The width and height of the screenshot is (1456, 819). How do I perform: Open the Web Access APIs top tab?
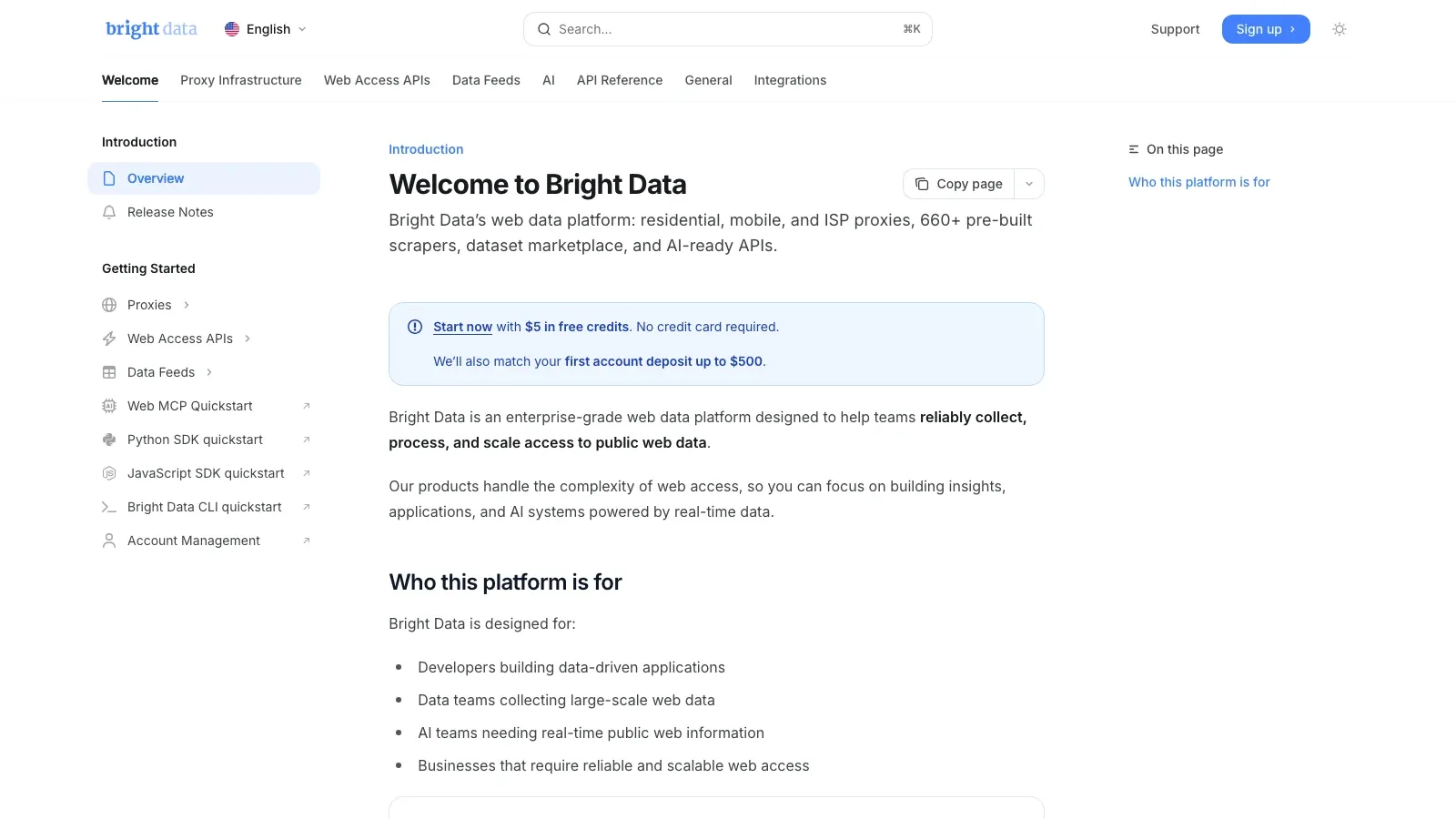coord(377,80)
